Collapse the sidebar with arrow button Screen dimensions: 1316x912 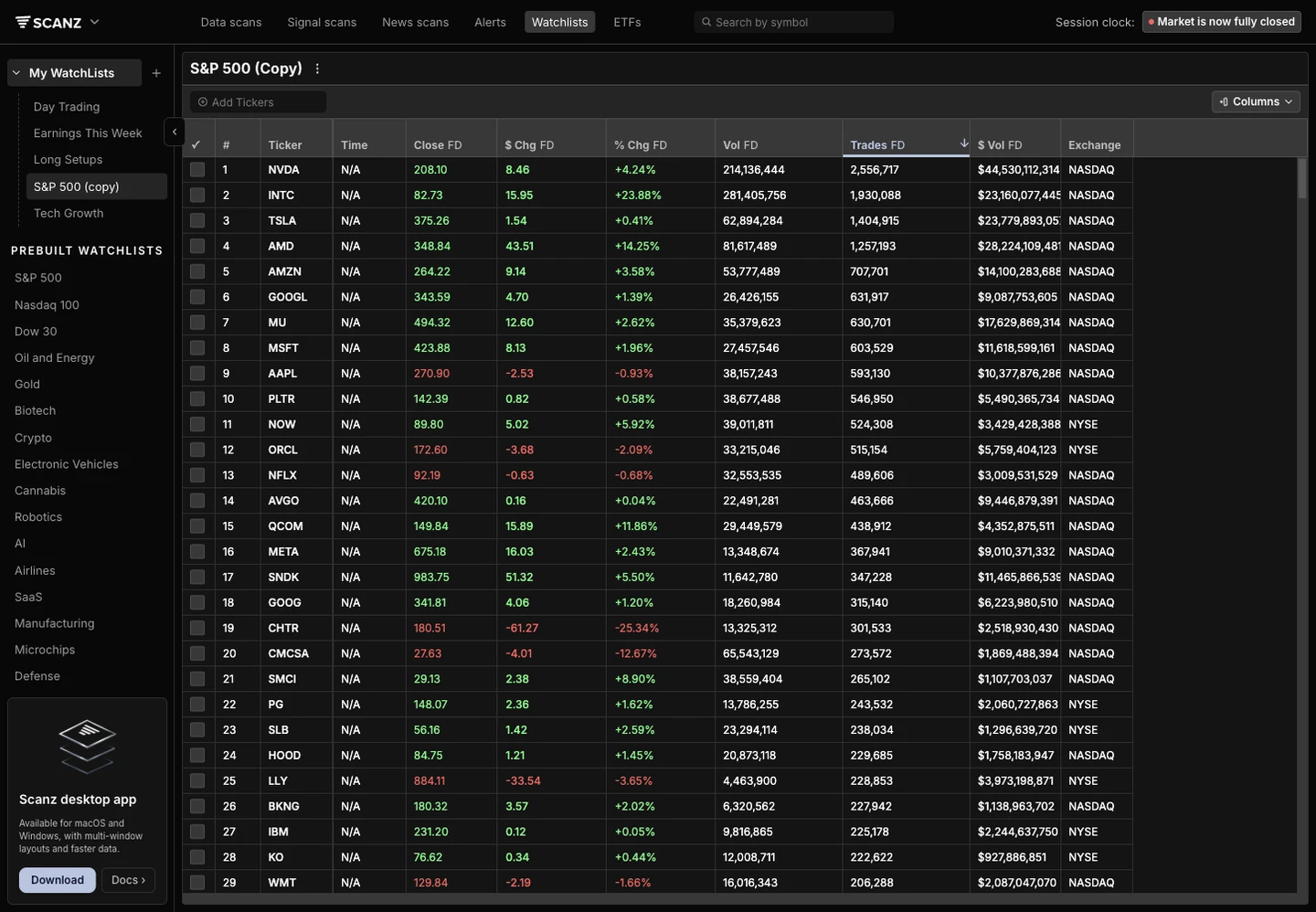pos(174,132)
